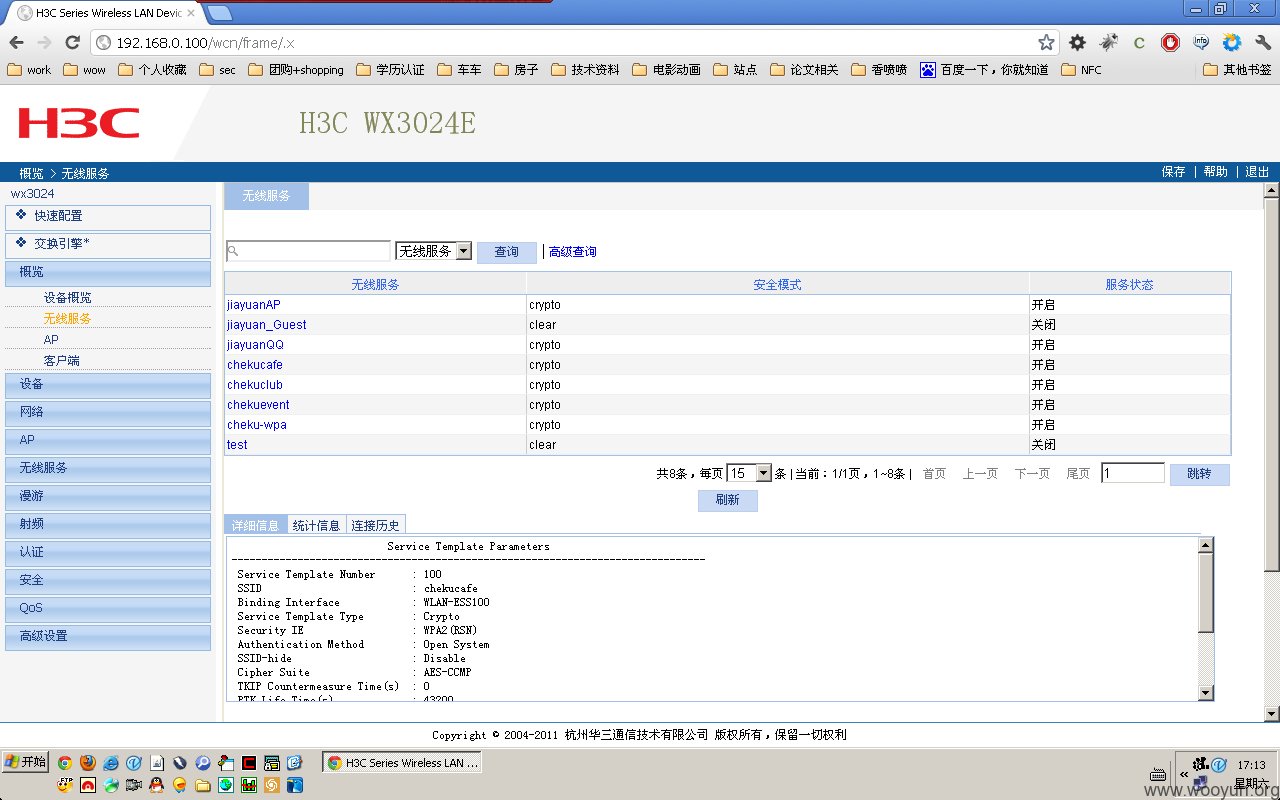Image resolution: width=1280 pixels, height=800 pixels.
Task: Click 保存 in the top bar
Action: pos(1174,172)
